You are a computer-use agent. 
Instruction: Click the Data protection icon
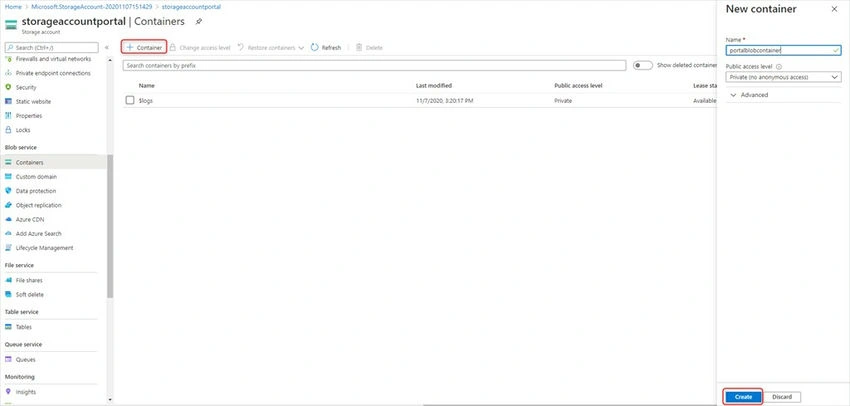[8, 191]
